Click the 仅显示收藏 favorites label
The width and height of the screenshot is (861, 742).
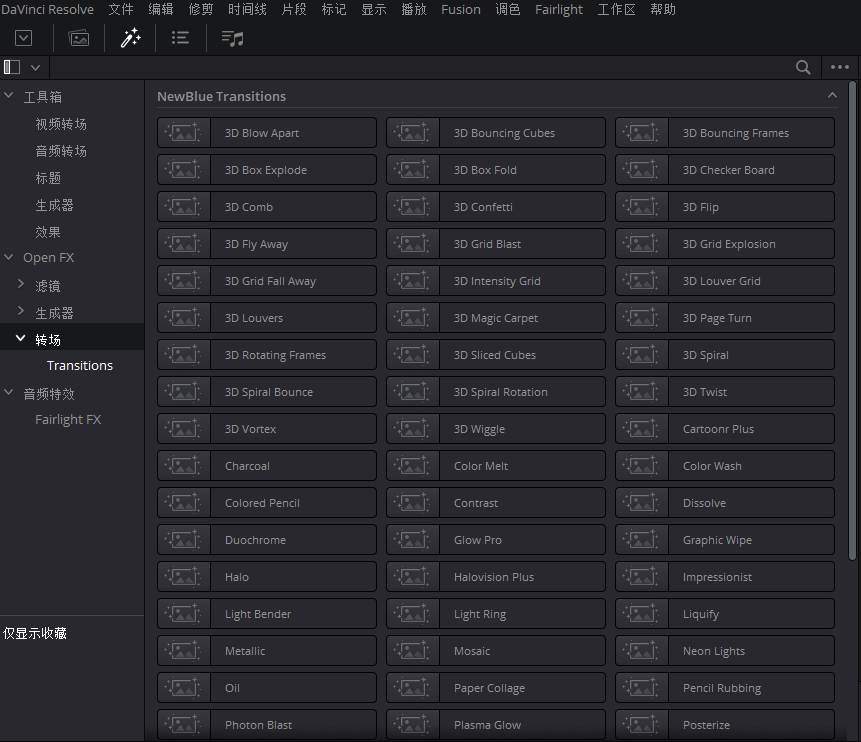click(x=35, y=633)
